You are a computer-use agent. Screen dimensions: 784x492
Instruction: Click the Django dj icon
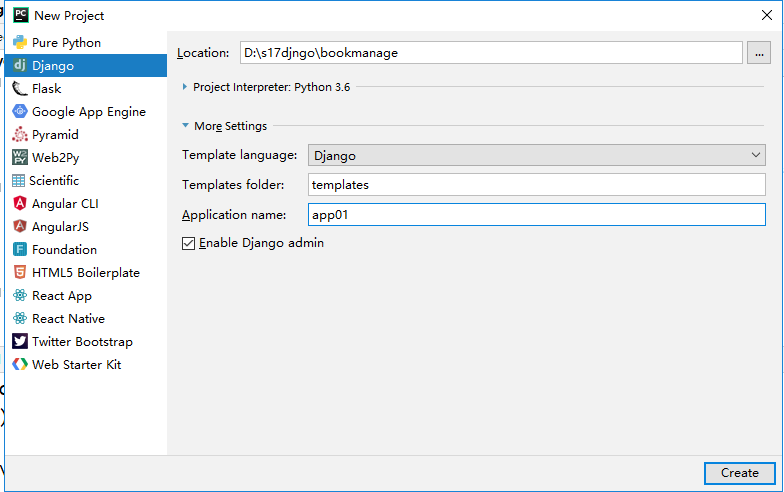(x=20, y=65)
